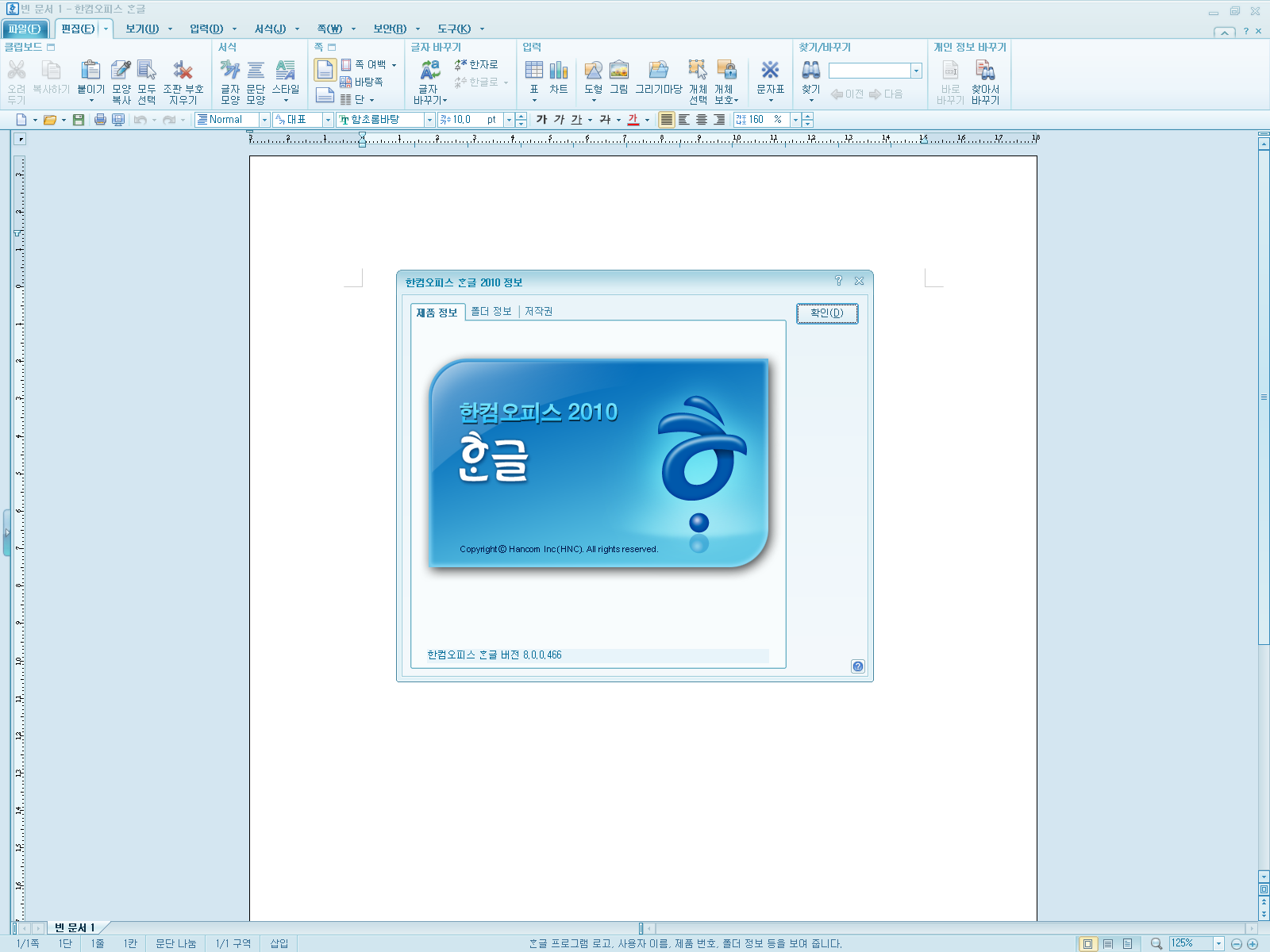Click the print preview icon

[118, 120]
